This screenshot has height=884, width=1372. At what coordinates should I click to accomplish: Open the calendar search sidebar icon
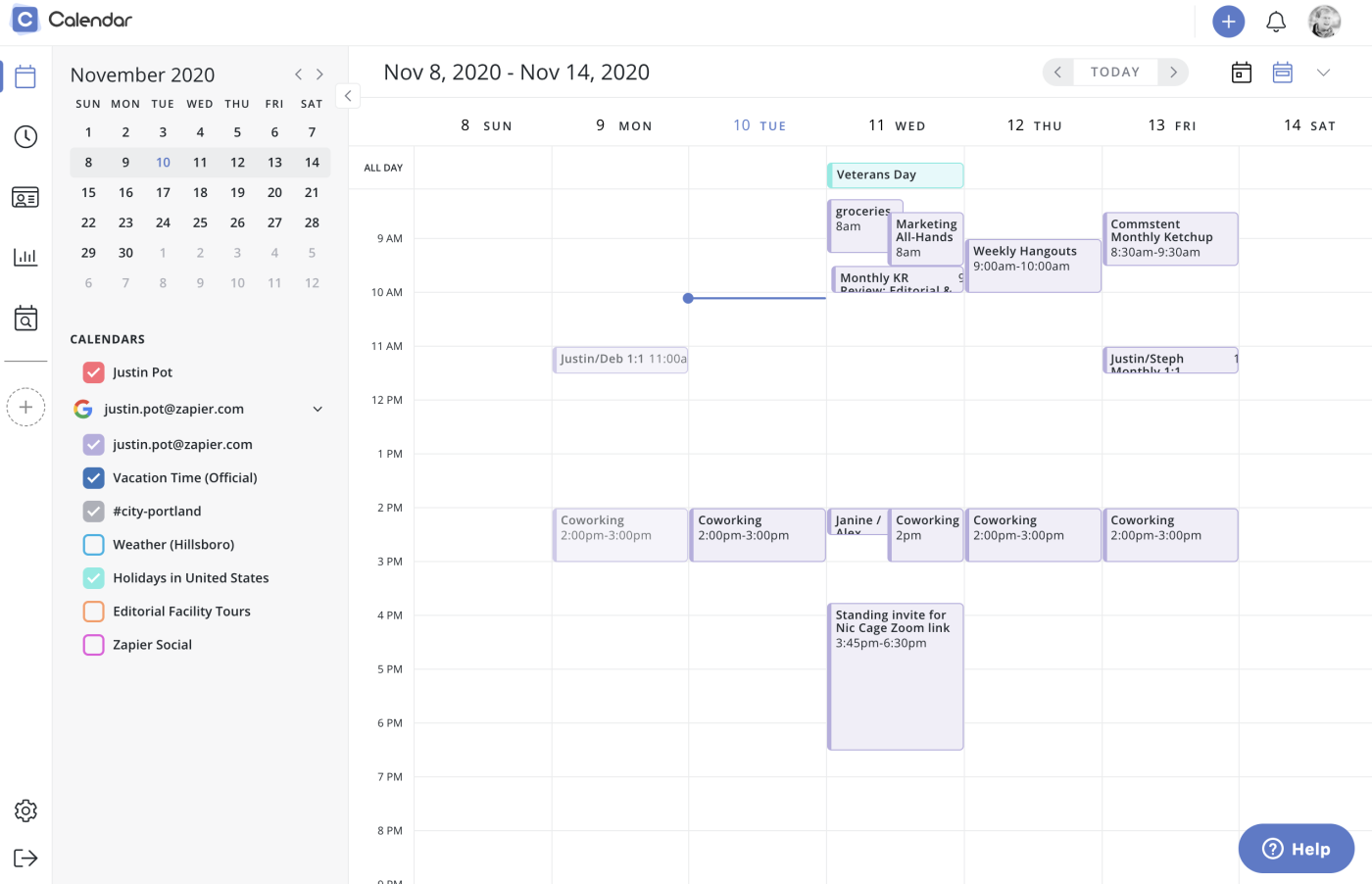click(25, 318)
